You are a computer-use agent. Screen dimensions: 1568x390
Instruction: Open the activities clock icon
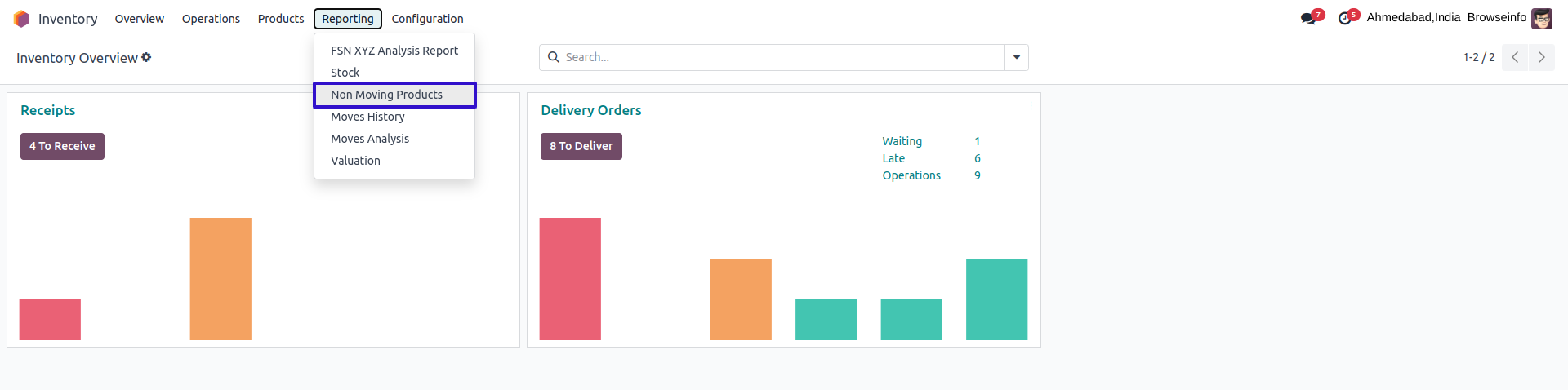[x=1344, y=18]
